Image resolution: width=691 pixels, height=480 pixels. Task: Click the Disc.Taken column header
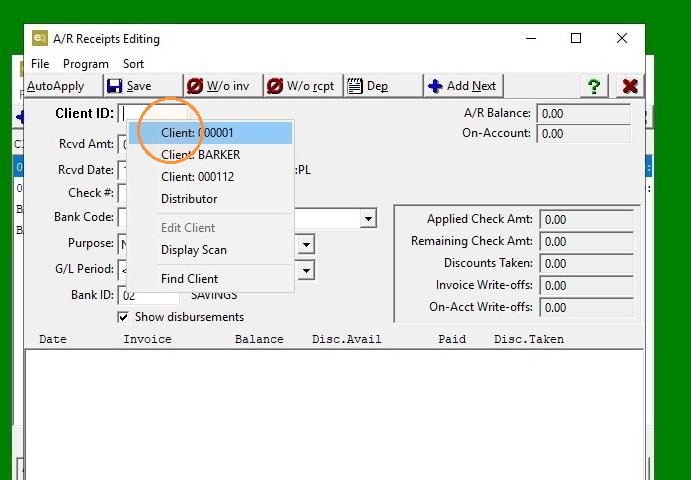(529, 339)
